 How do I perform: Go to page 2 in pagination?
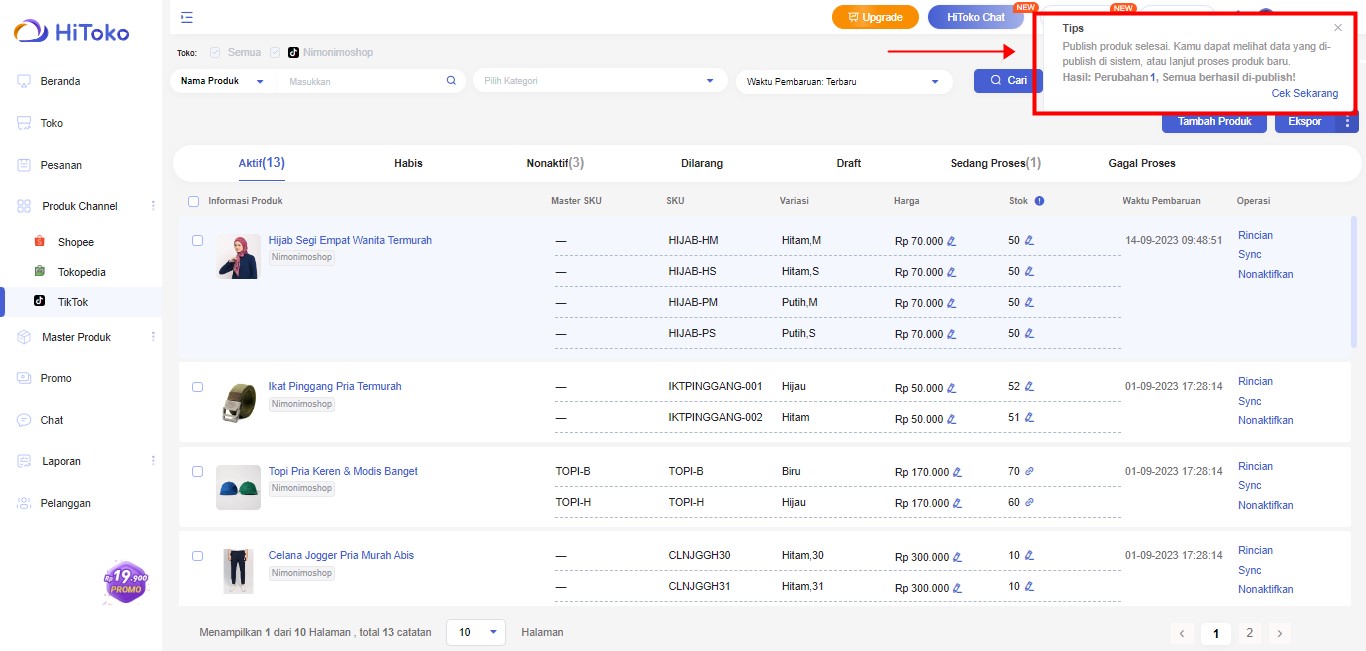coord(1249,633)
